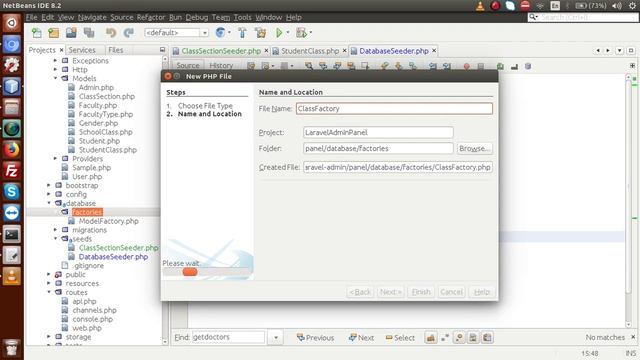Click the Save All toolbar icon
640x360 pixels.
coord(89,33)
